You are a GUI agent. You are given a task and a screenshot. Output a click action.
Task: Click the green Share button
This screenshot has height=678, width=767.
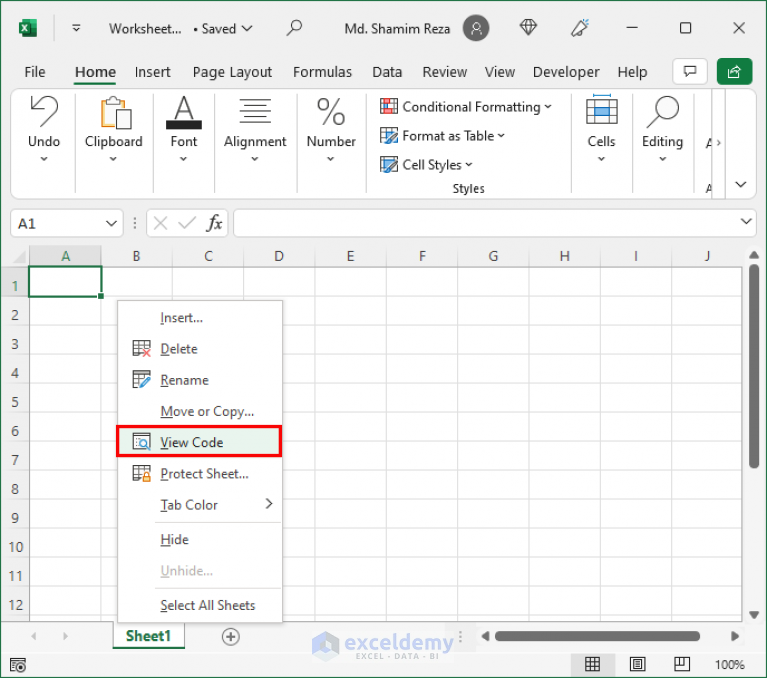734,72
